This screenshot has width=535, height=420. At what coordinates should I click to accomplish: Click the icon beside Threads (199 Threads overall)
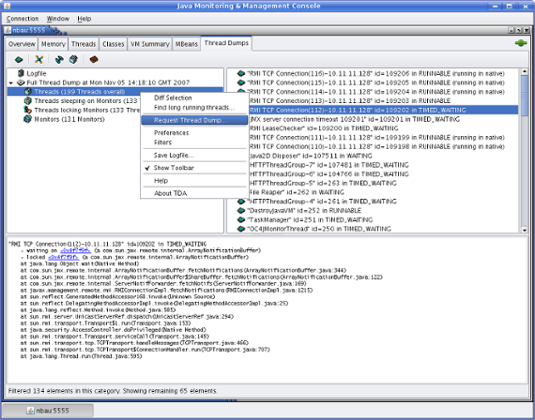point(28,92)
